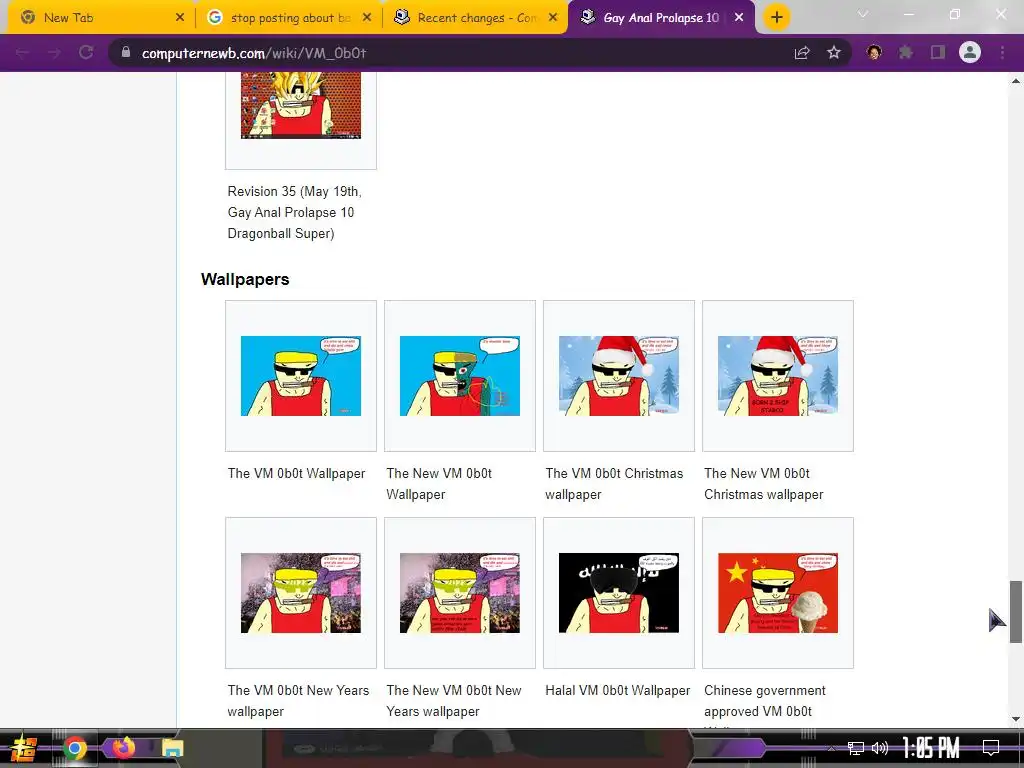Image resolution: width=1024 pixels, height=768 pixels.
Task: Open the notification center icon
Action: click(991, 748)
